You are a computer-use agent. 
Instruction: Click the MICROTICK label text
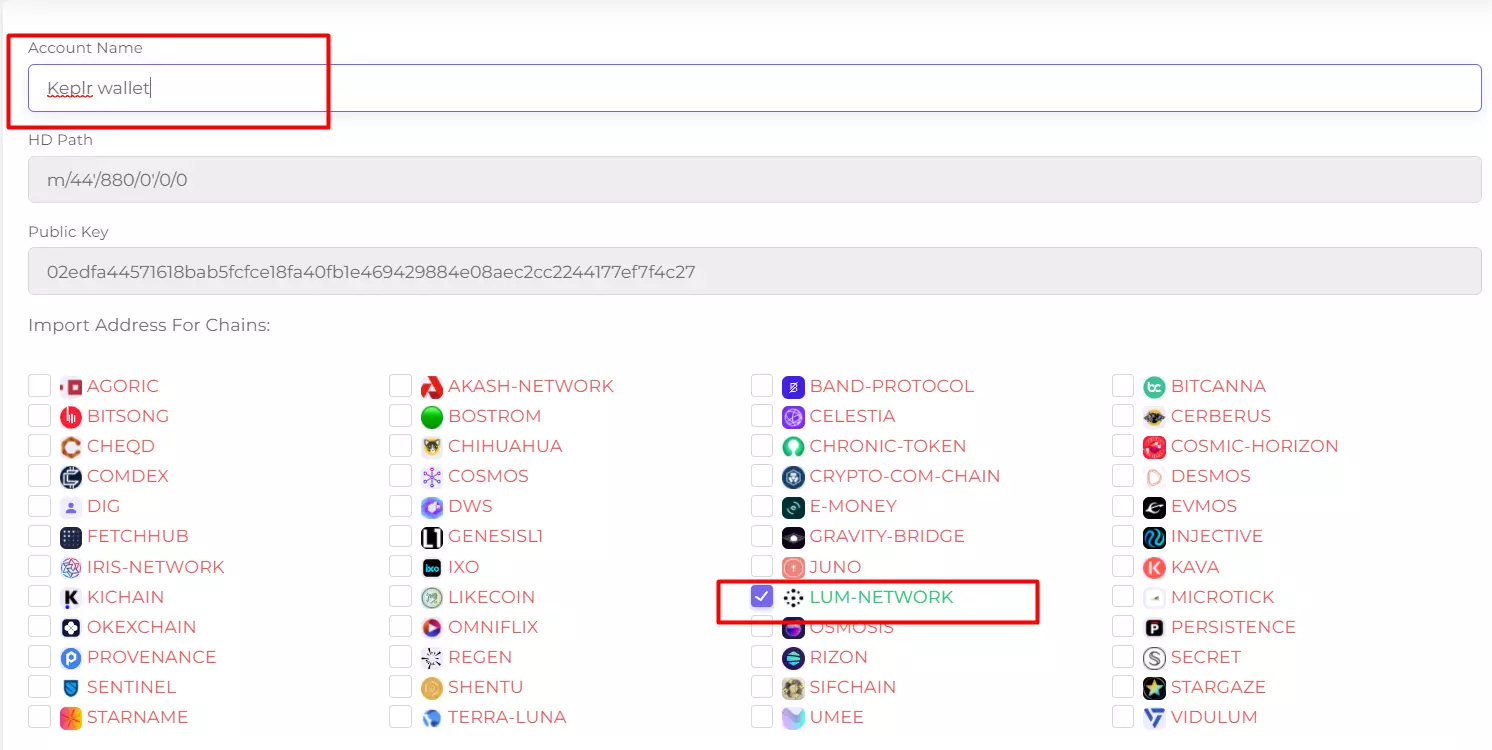pyautogui.click(x=1223, y=597)
